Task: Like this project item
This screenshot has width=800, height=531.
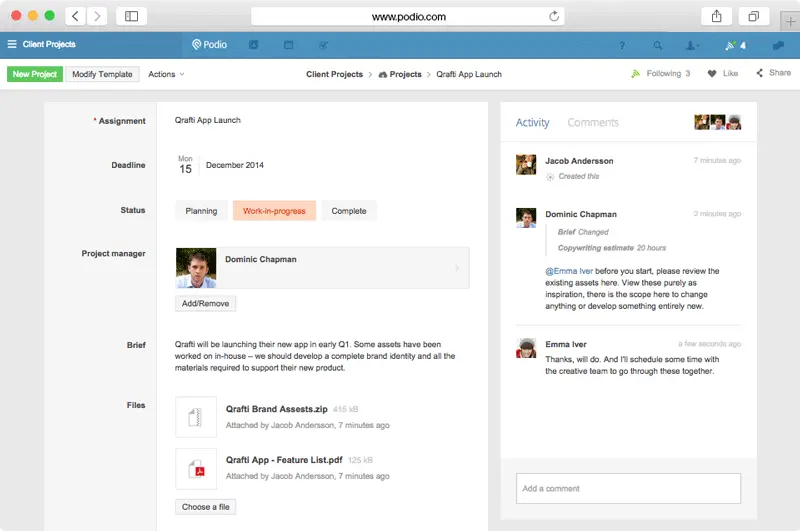Action: [722, 73]
